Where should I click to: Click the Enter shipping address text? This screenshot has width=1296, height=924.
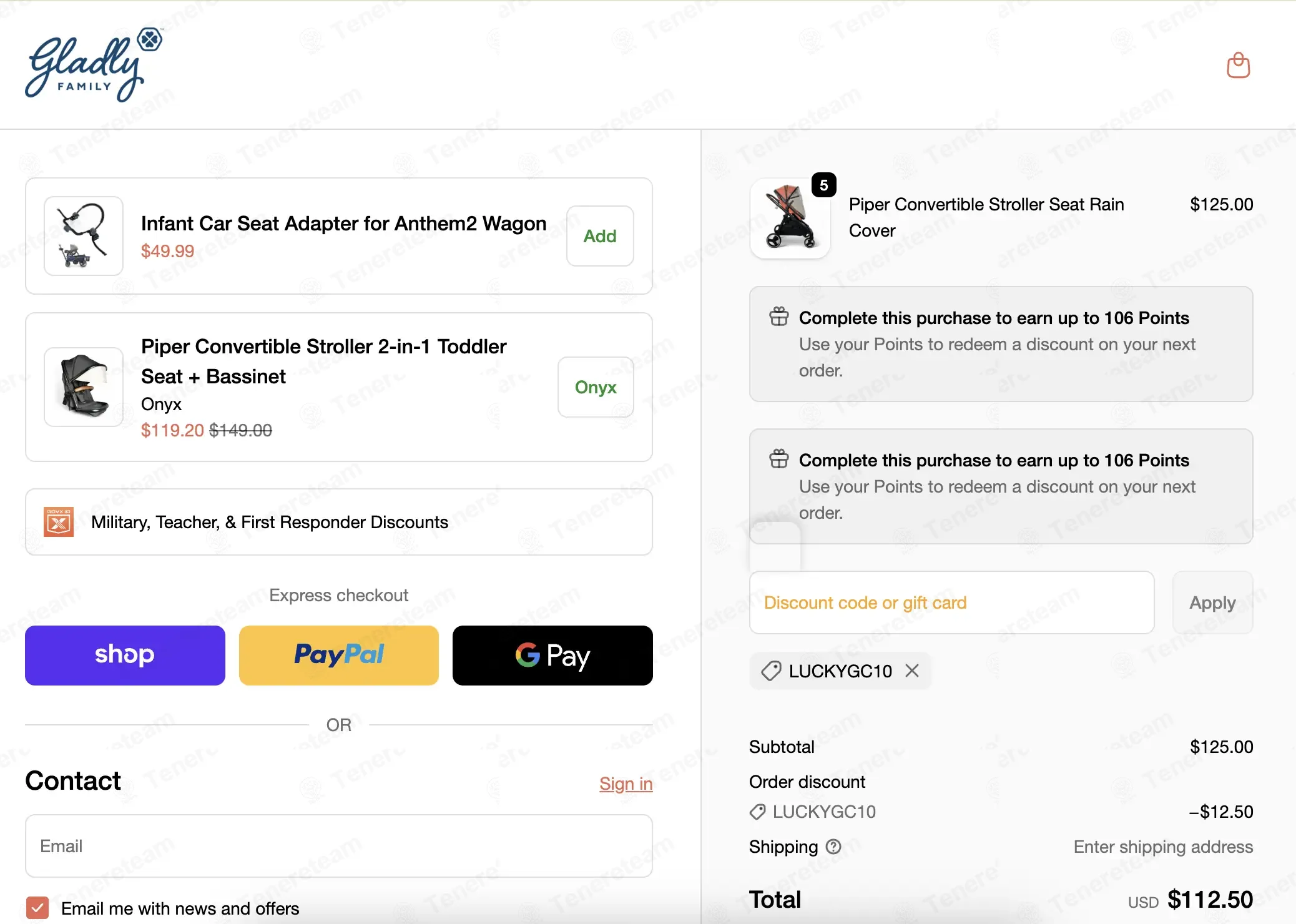click(1163, 847)
